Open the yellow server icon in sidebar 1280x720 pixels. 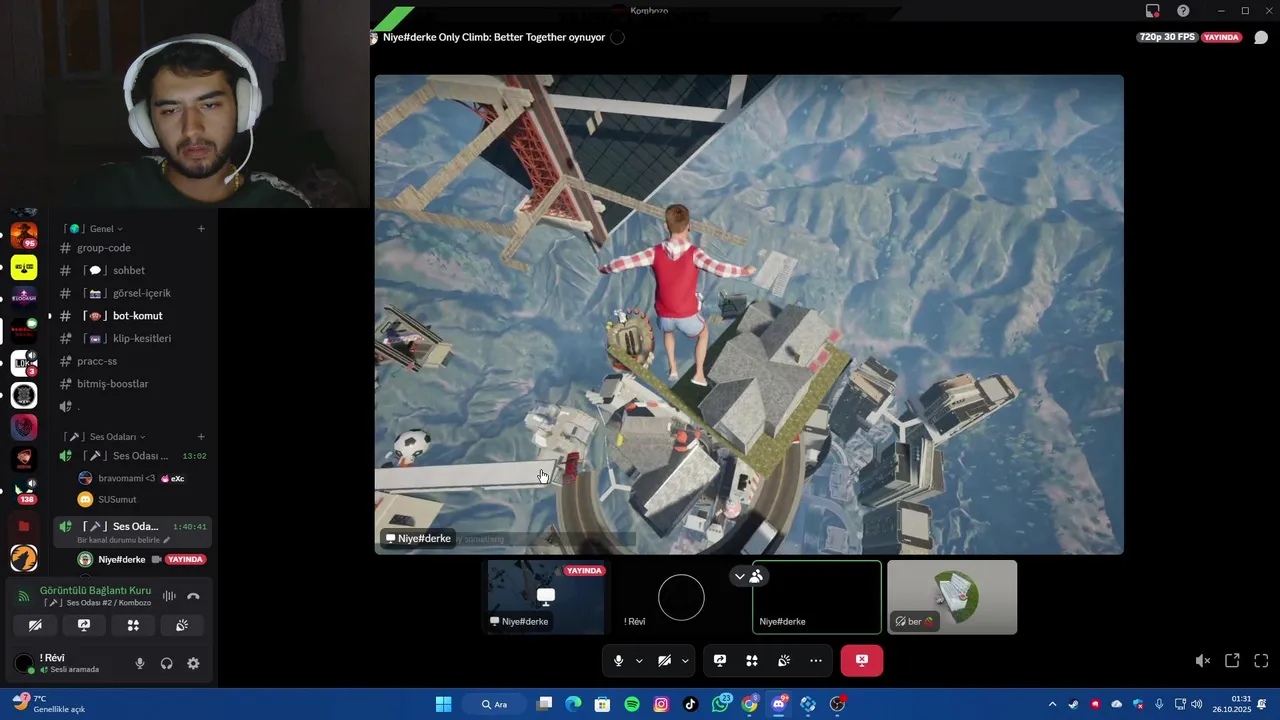click(x=24, y=267)
